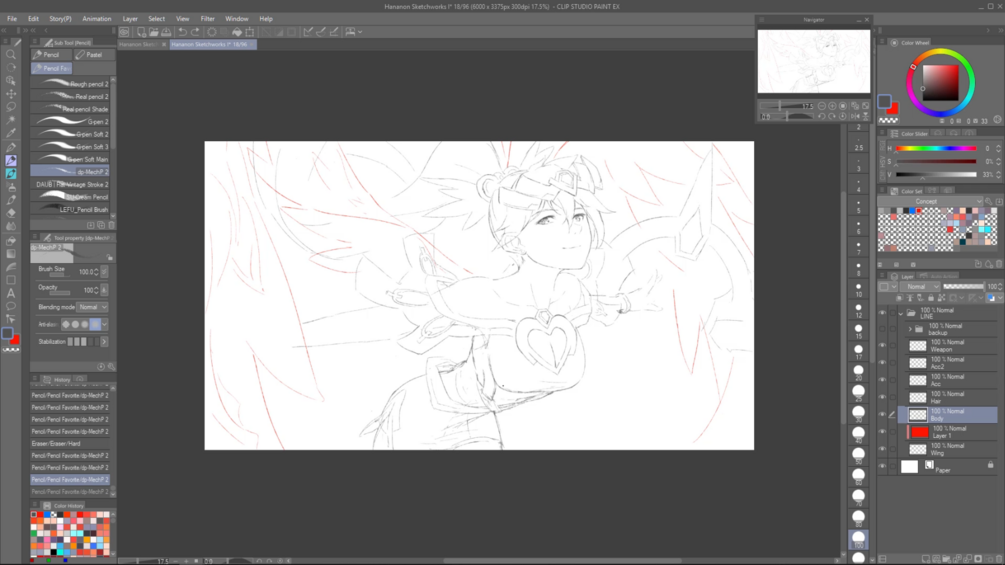Click the Redo arrow in command bar
Image resolution: width=1005 pixels, height=565 pixels.
point(195,31)
